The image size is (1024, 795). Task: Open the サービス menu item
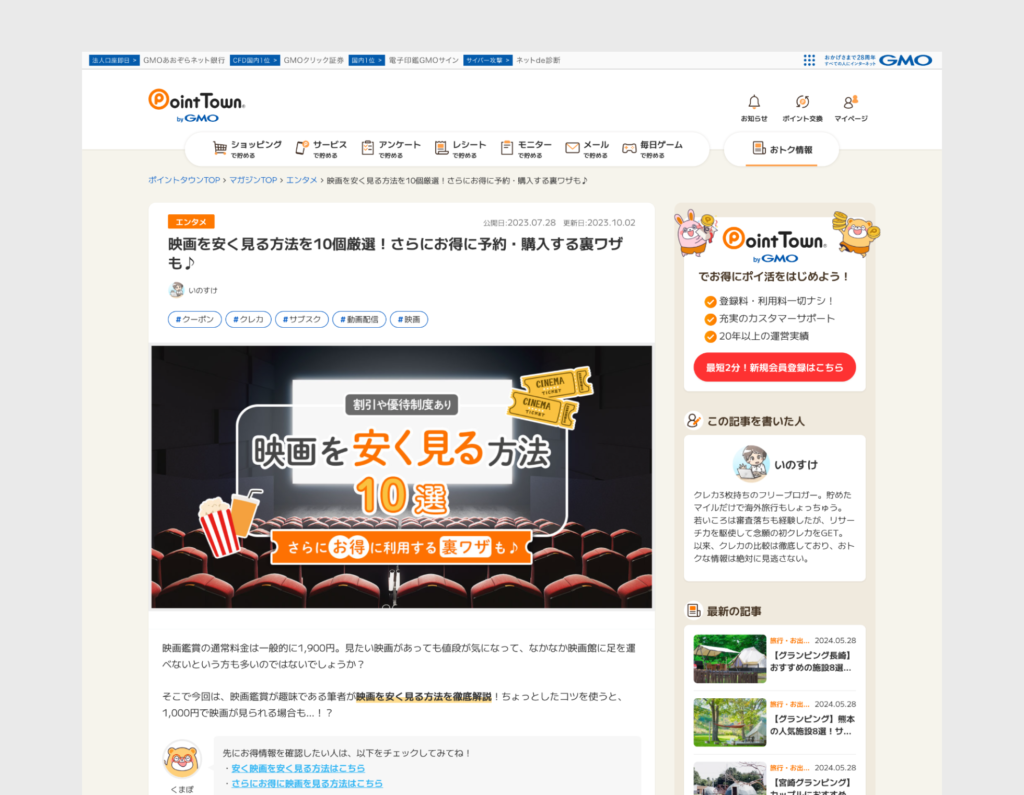point(321,149)
